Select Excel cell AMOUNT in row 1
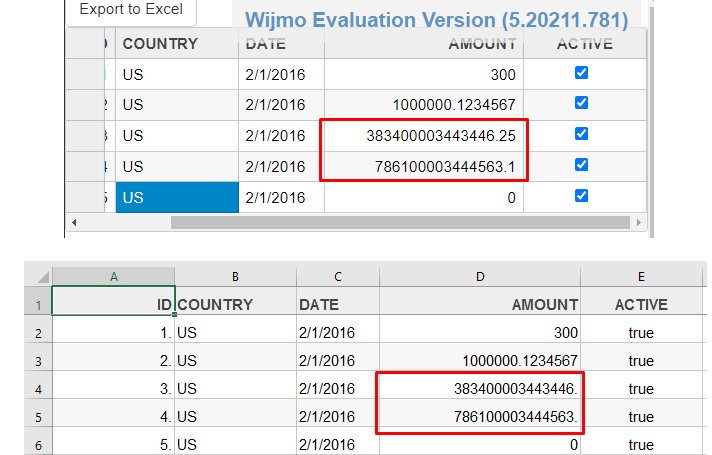The image size is (712, 455). [x=480, y=301]
